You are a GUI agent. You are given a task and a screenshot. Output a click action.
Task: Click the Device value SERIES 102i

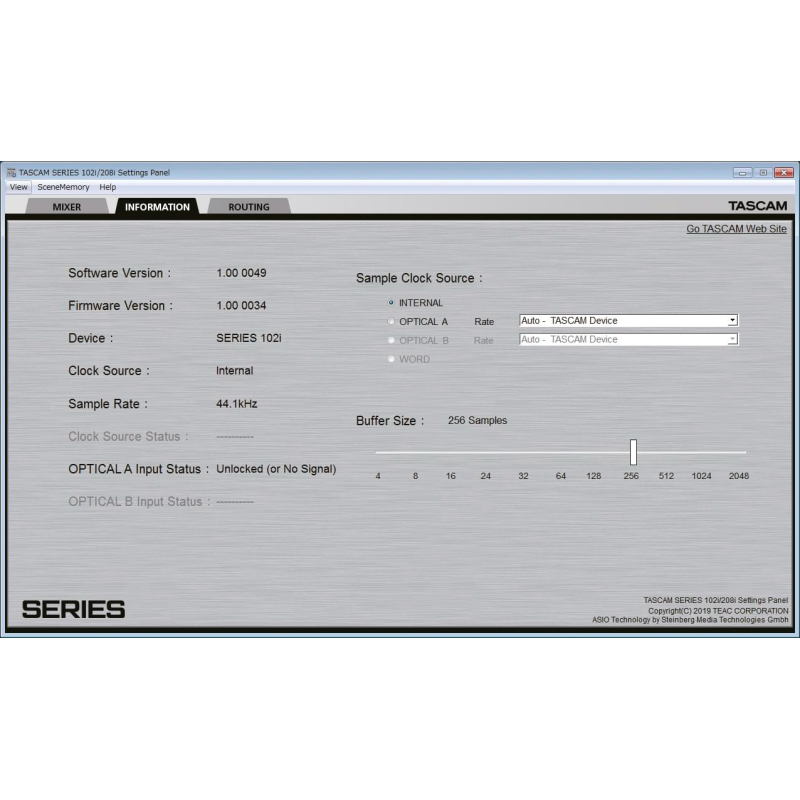point(248,338)
